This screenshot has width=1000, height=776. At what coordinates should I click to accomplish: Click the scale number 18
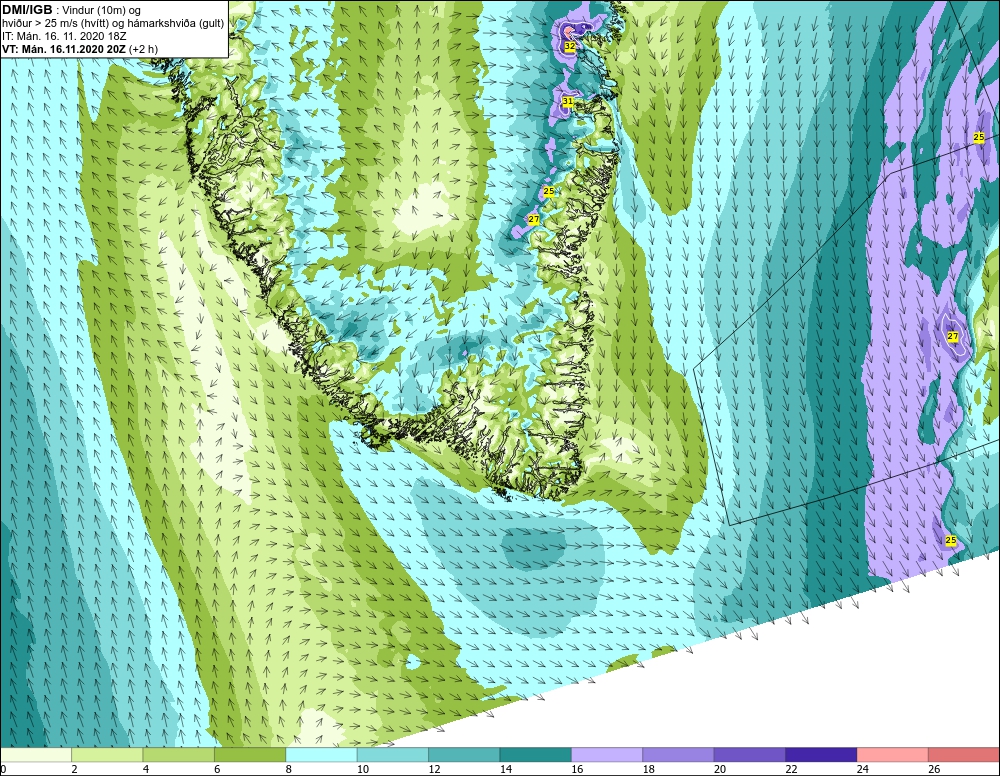point(649,769)
